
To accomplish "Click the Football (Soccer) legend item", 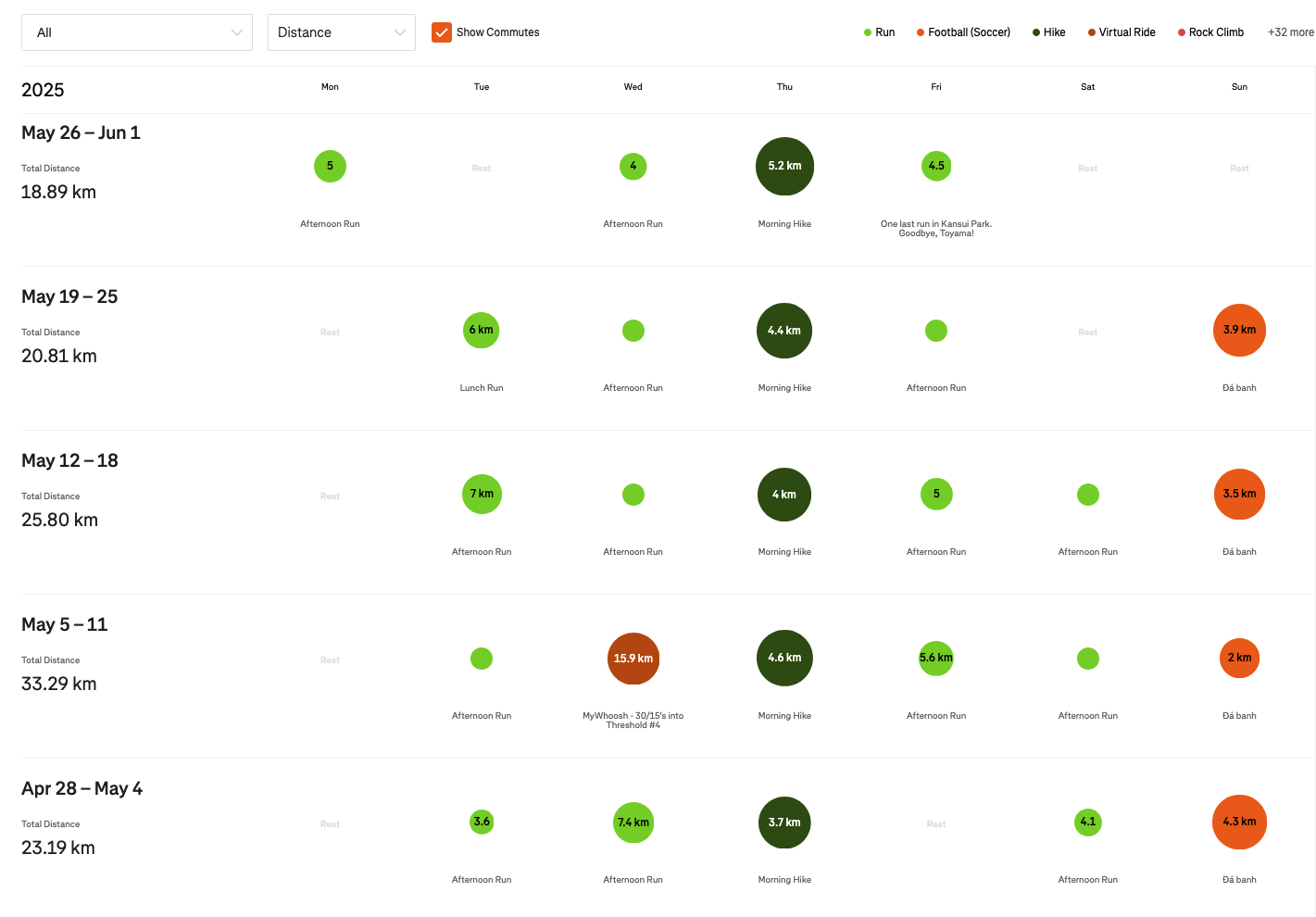I will tap(963, 32).
